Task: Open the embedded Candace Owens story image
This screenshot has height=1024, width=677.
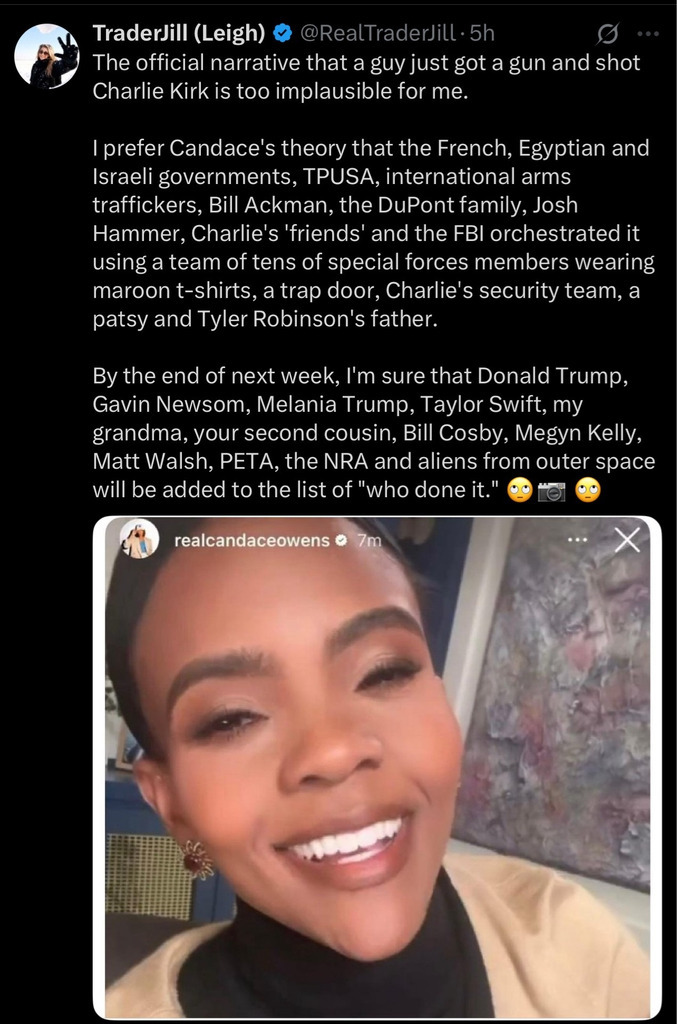Action: click(x=377, y=767)
